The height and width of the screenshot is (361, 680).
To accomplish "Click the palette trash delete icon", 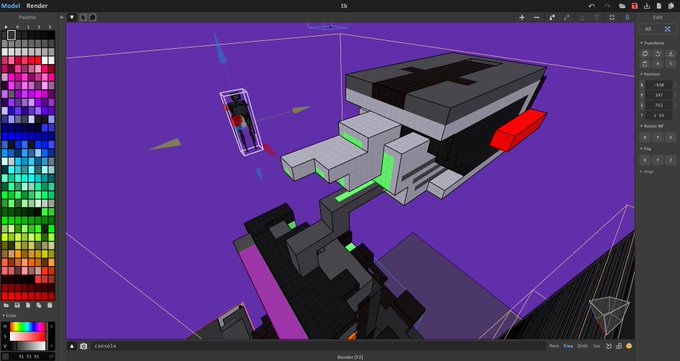I will [x=50, y=305].
